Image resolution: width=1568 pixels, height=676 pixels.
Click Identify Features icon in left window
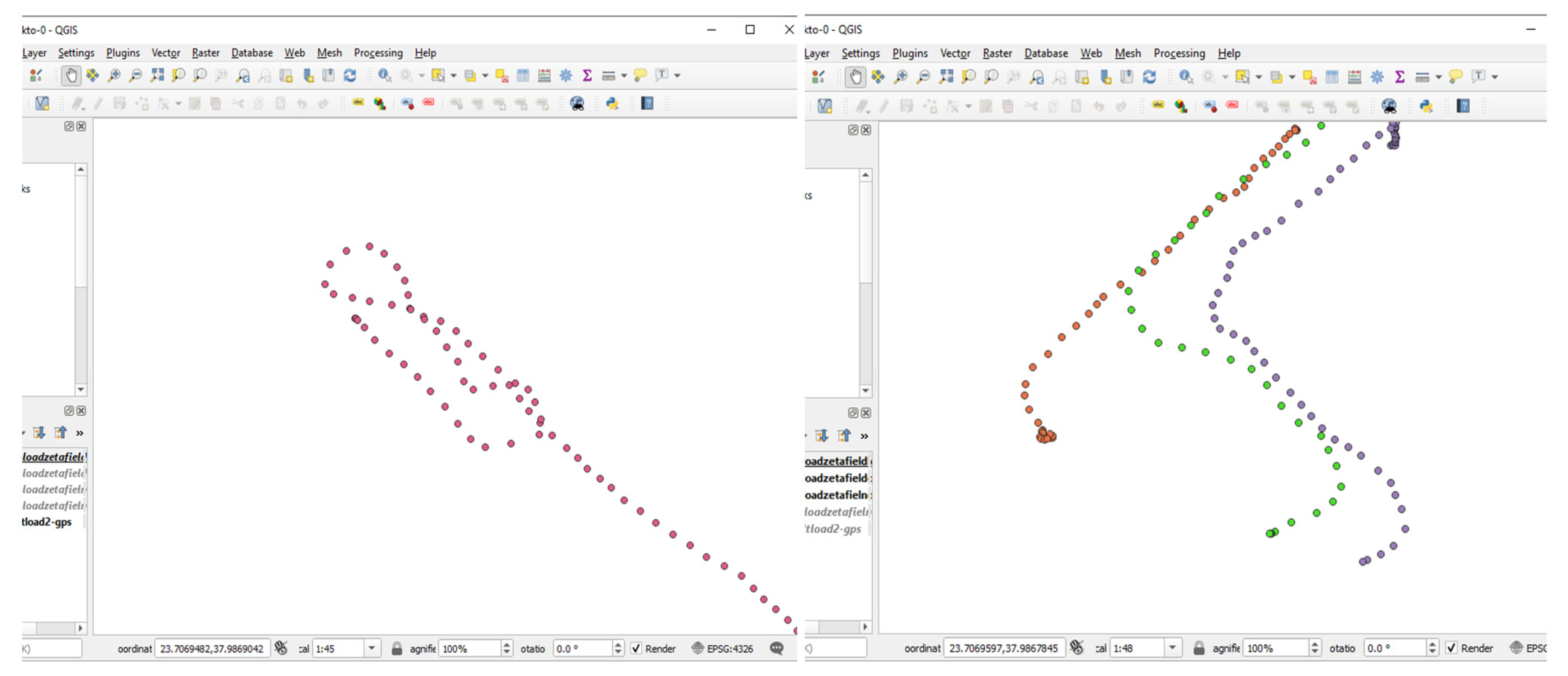click(384, 75)
